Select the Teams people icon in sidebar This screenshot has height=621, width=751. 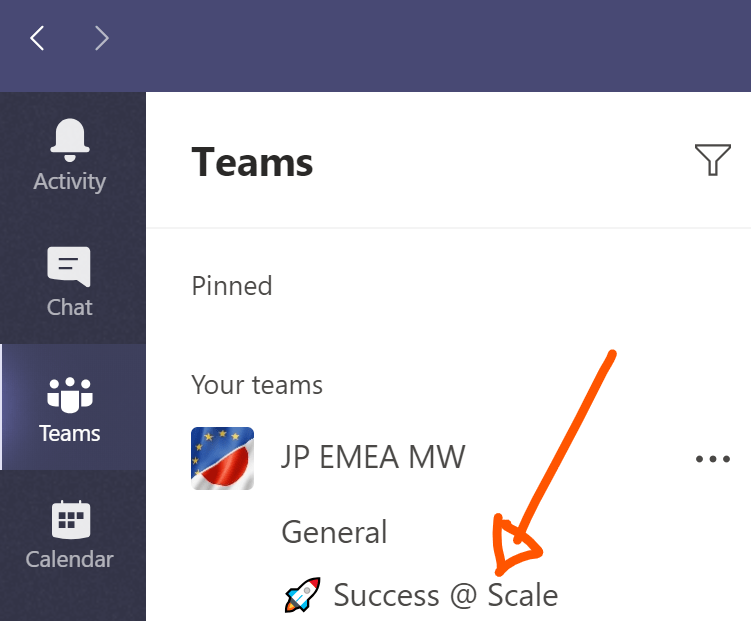coord(69,394)
